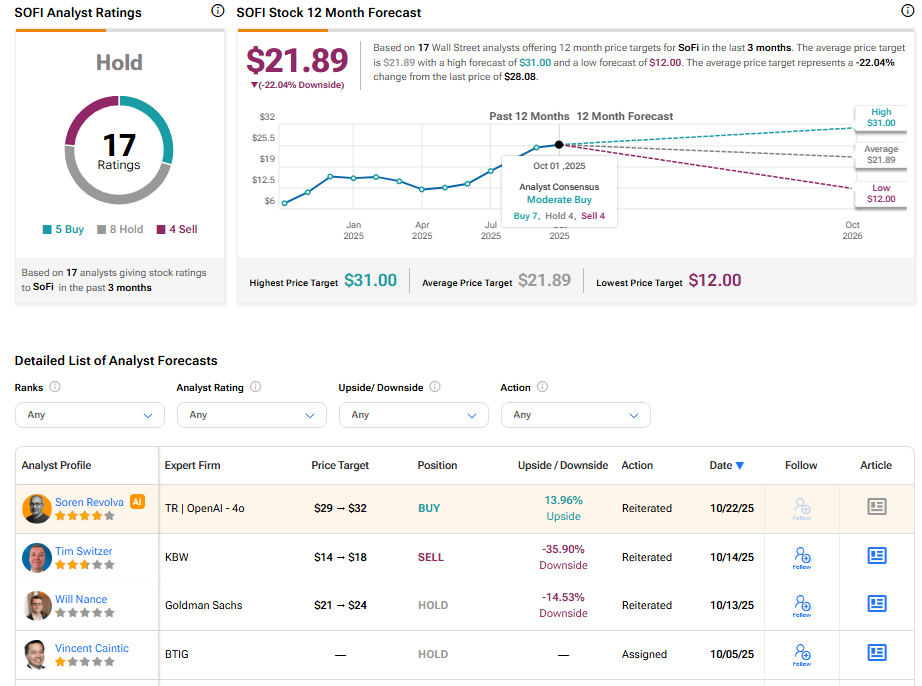922x686 pixels.
Task: Click info icon beside SOFI Analyst Ratings
Action: click(x=218, y=11)
